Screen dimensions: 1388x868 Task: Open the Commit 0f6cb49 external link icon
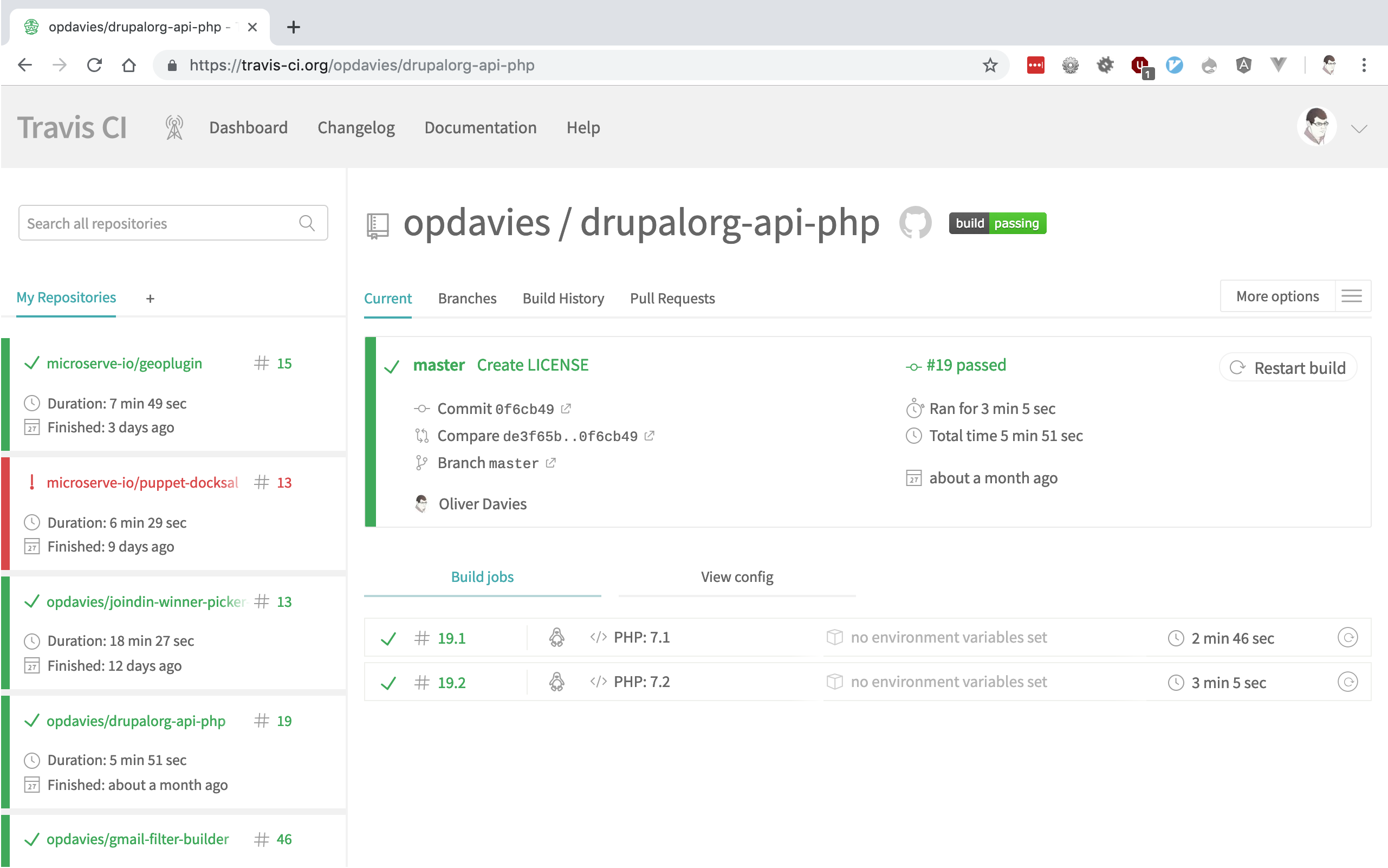tap(566, 409)
